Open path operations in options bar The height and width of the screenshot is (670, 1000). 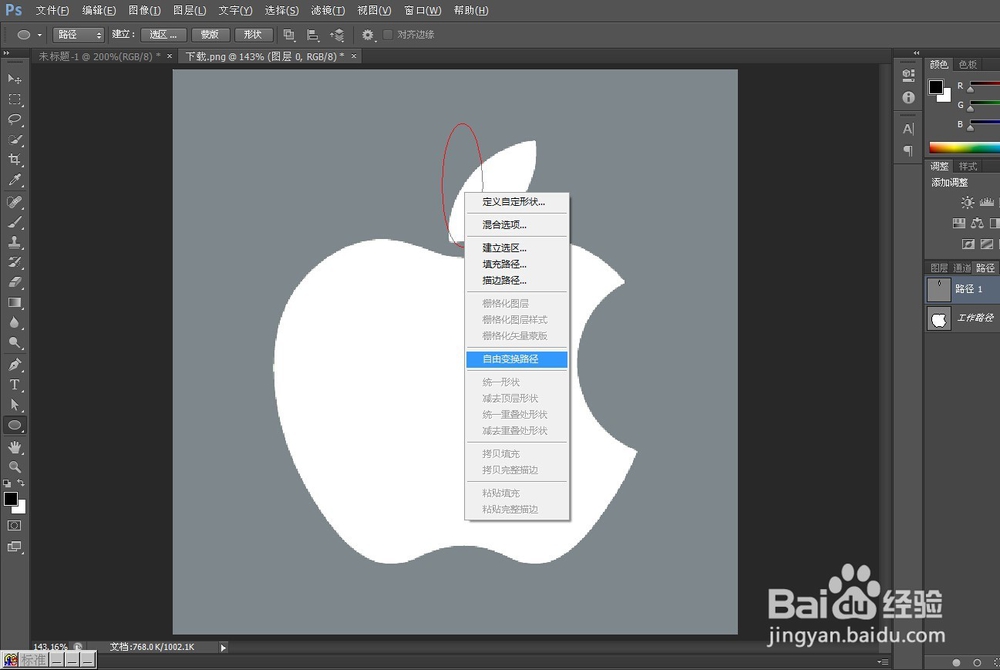pos(289,35)
